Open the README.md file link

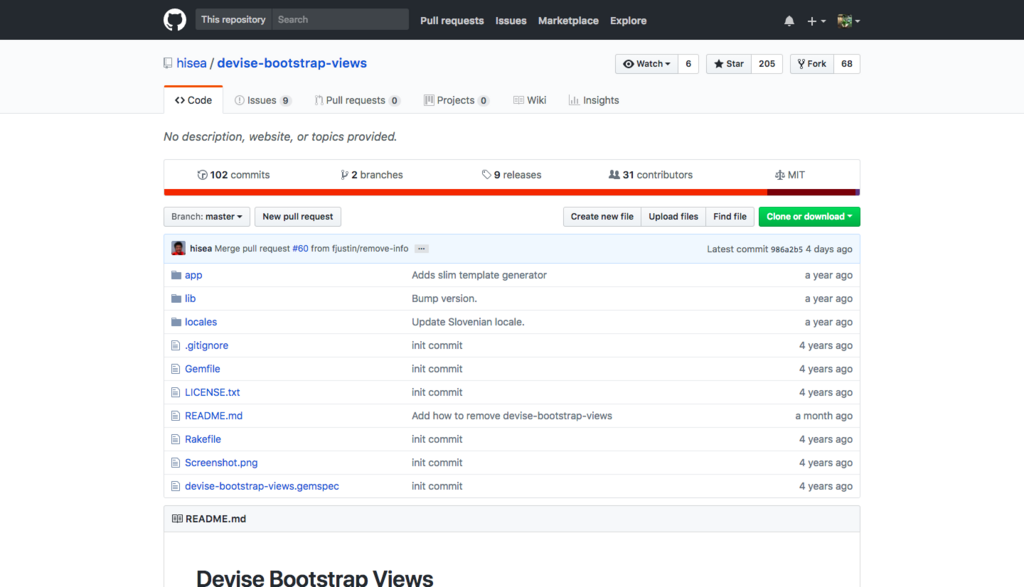pyautogui.click(x=214, y=416)
